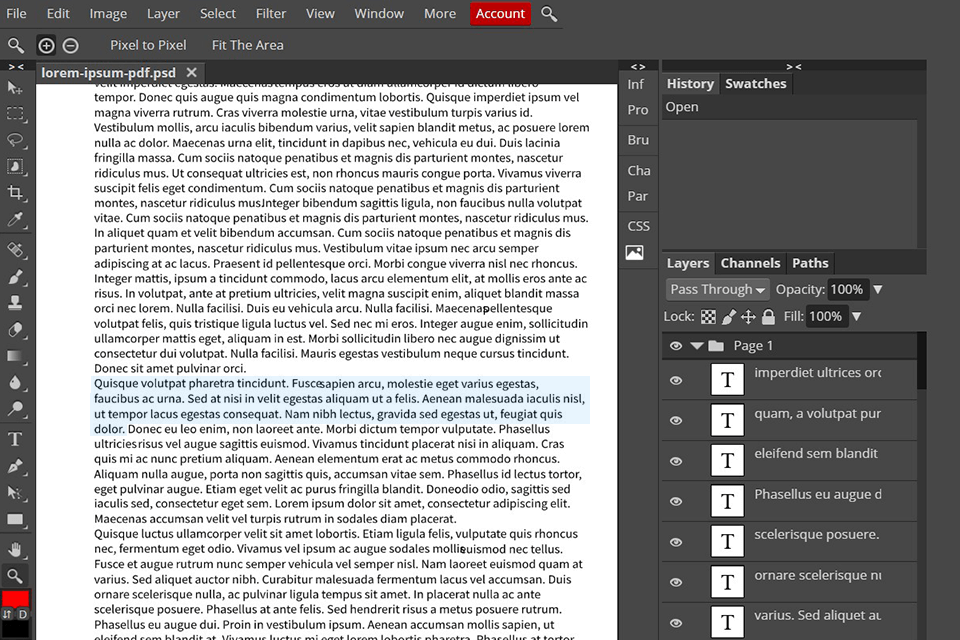960x640 pixels.
Task: Open the Image menu
Action: 107,13
